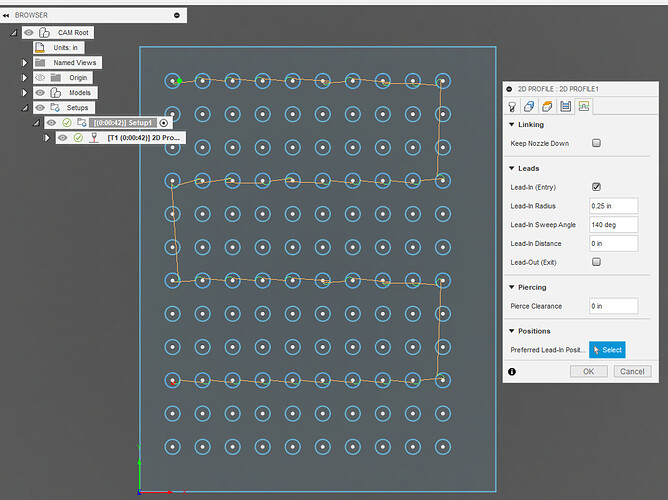The image size is (668, 500).
Task: Enable Keep Nozzle Down checkbox
Action: 596,143
